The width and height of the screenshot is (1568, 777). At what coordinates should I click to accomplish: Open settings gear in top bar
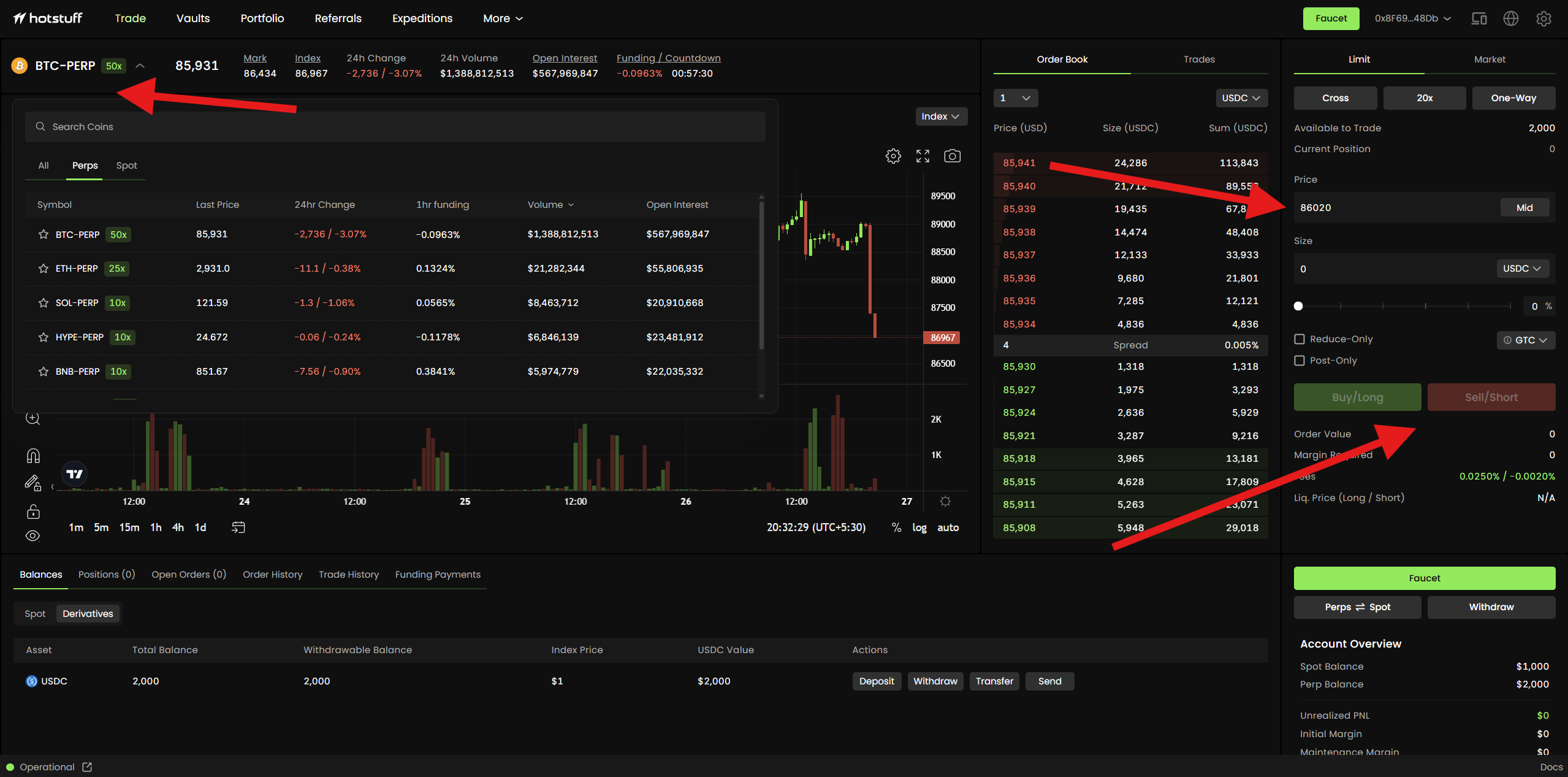1543,18
